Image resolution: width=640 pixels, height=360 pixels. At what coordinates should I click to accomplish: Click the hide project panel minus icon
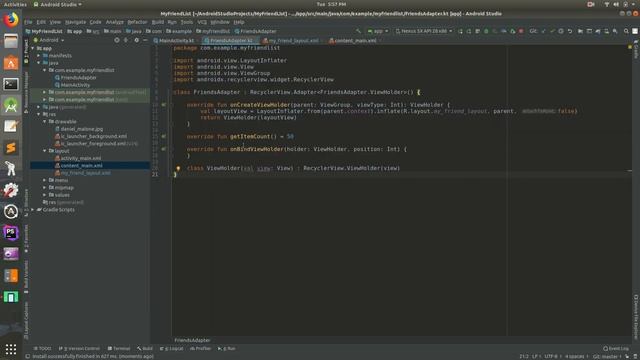(x=145, y=40)
